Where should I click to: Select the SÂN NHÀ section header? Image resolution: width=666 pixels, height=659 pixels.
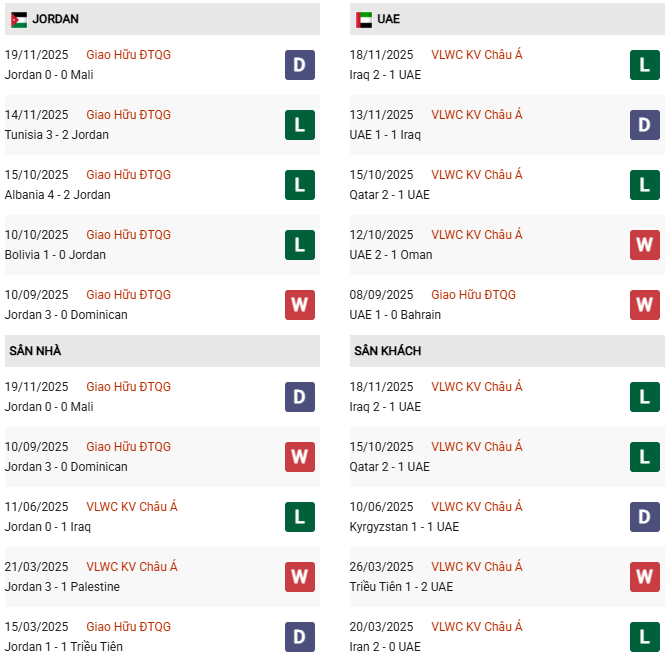(x=35, y=351)
